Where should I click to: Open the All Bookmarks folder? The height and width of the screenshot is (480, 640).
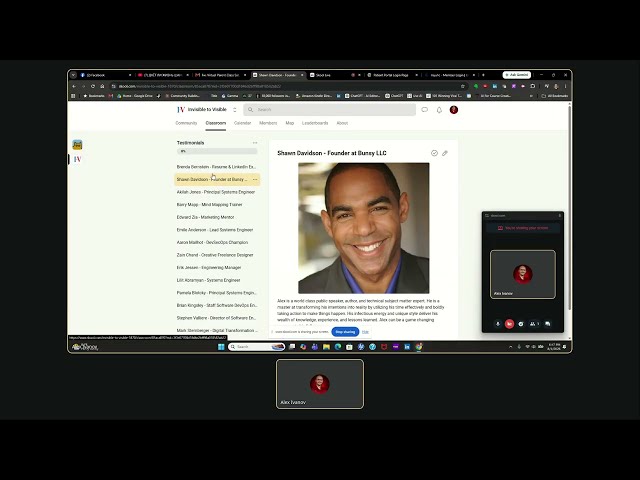click(555, 96)
